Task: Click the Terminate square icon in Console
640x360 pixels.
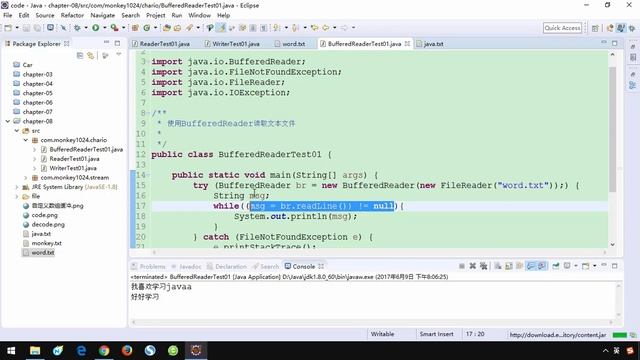Action: pos(462,266)
